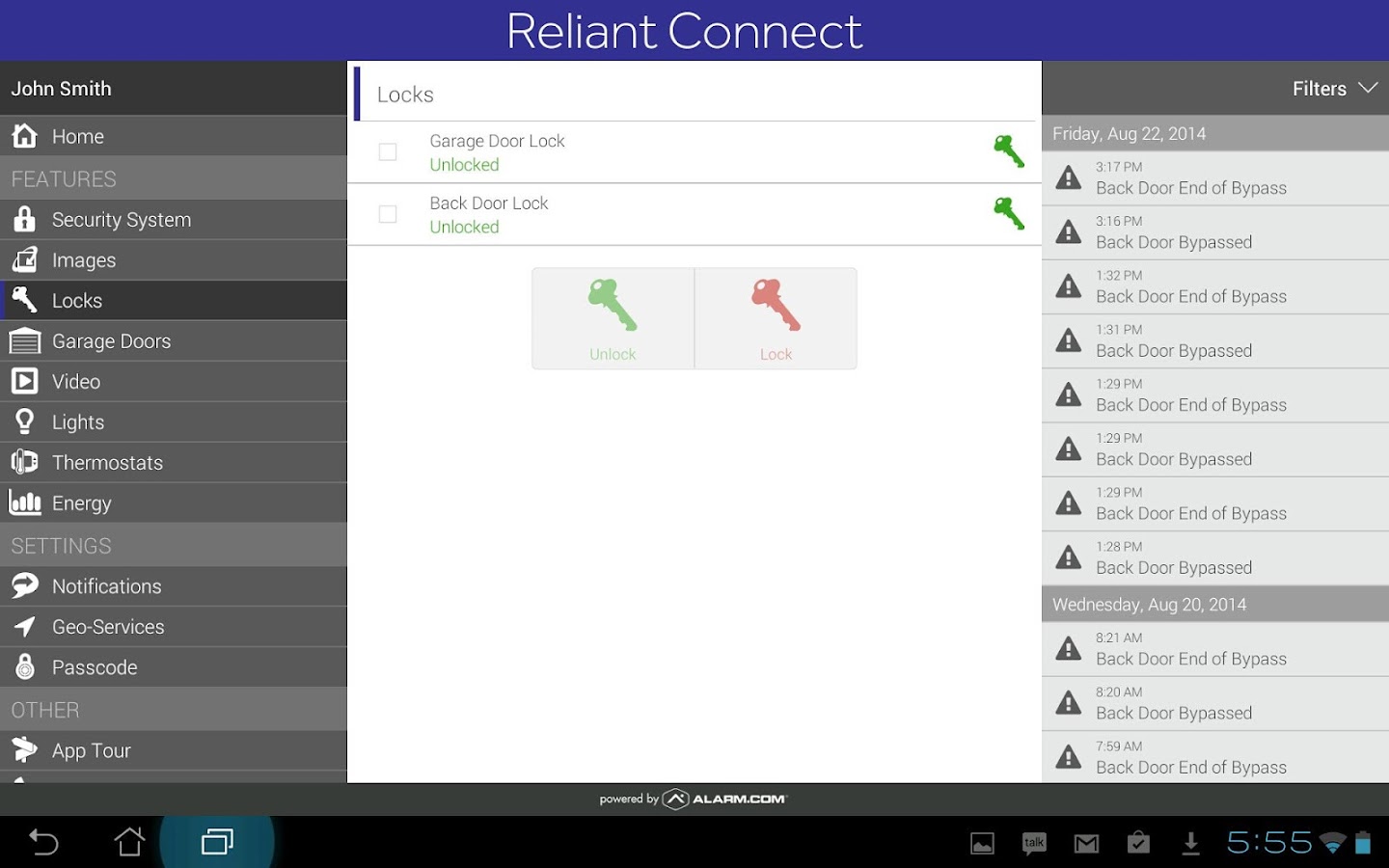1389x868 pixels.
Task: Open 1:31 PM Back Door Bypassed event
Action: [x=1215, y=340]
